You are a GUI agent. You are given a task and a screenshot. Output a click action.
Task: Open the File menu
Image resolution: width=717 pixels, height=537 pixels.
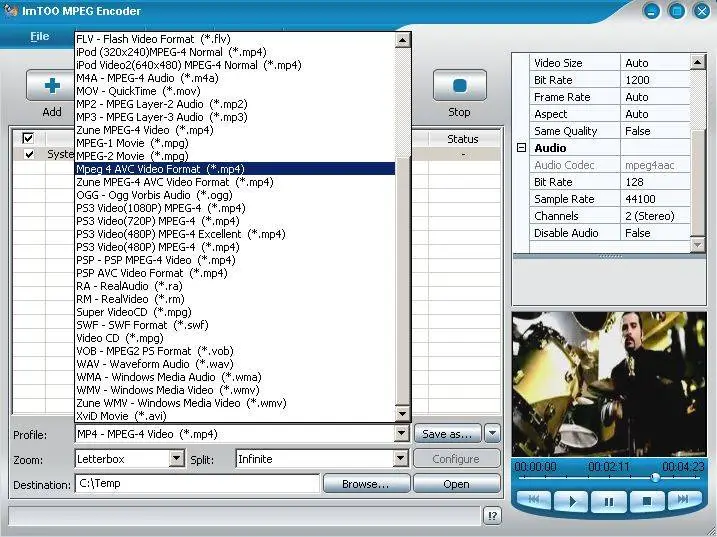40,36
